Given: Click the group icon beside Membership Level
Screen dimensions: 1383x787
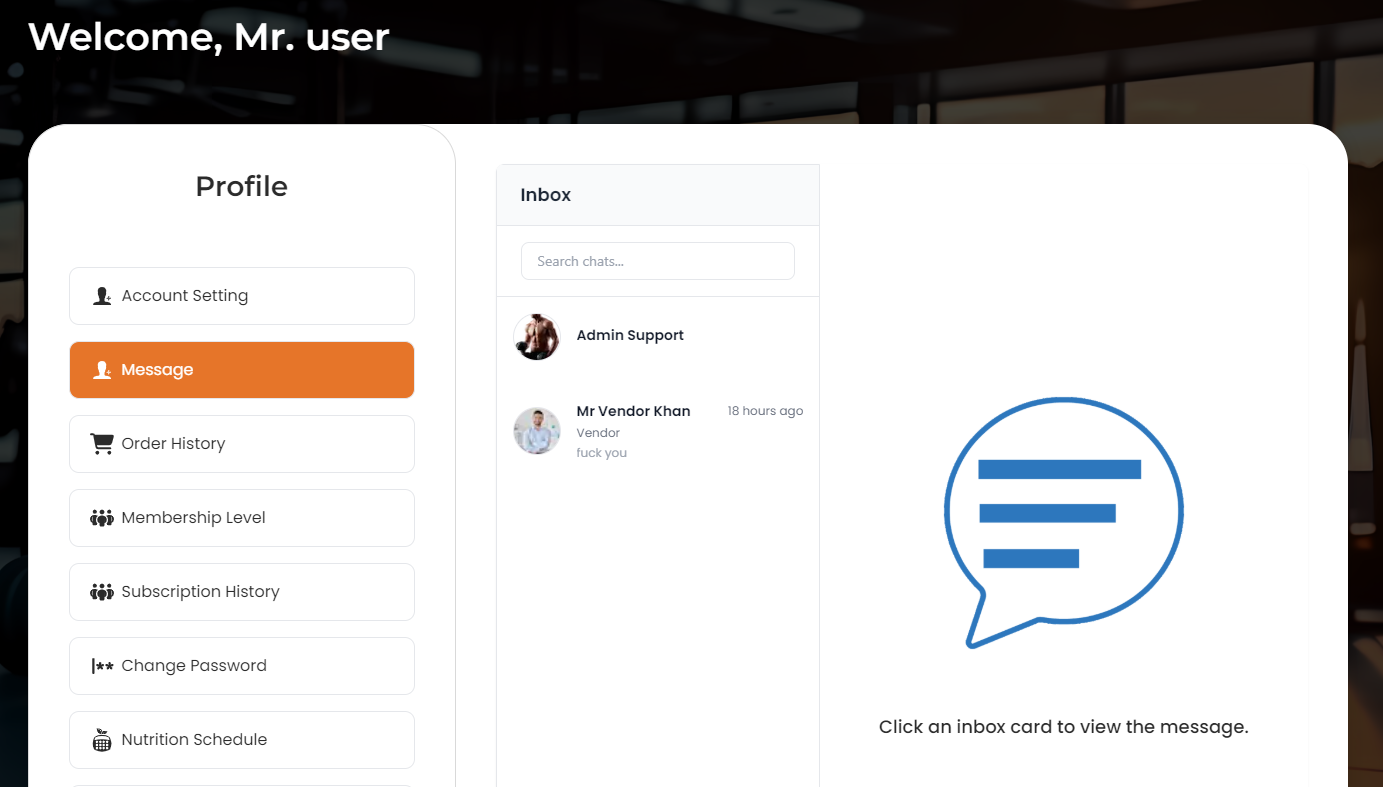Looking at the screenshot, I should tap(102, 518).
